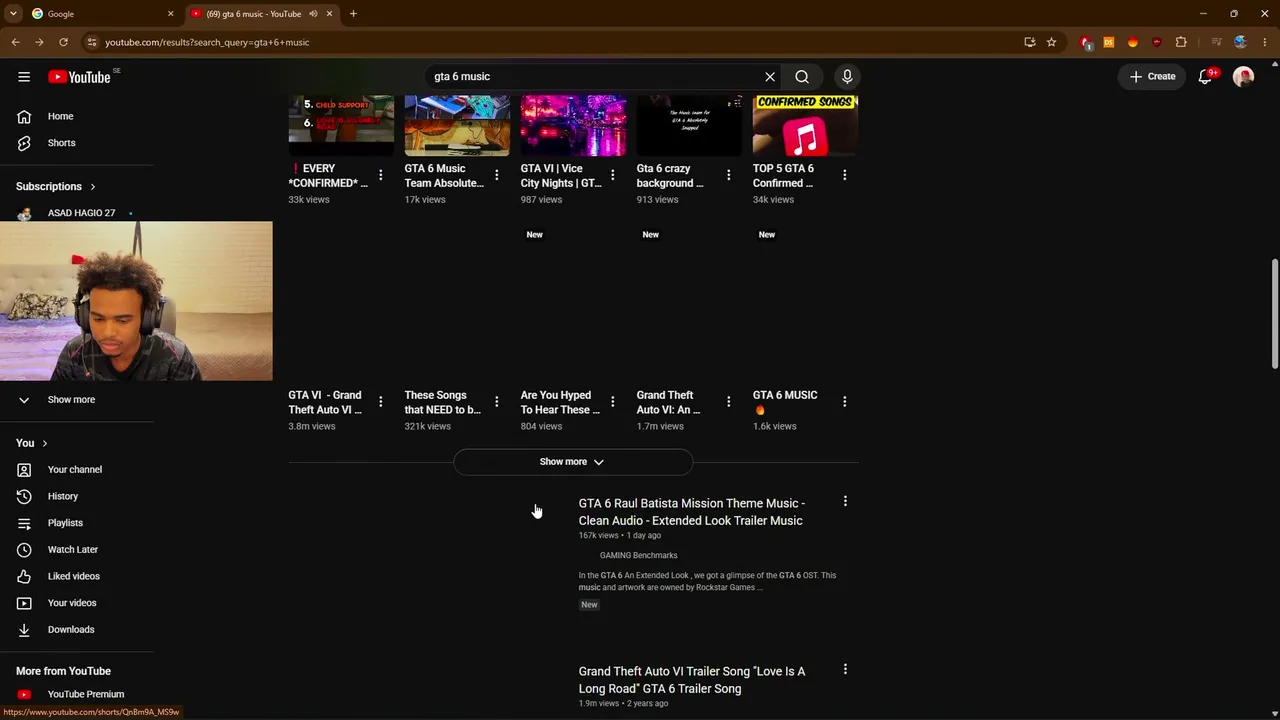Open the three-dot menu for Raul Batista video
This screenshot has height=720, width=1280.
click(x=845, y=501)
